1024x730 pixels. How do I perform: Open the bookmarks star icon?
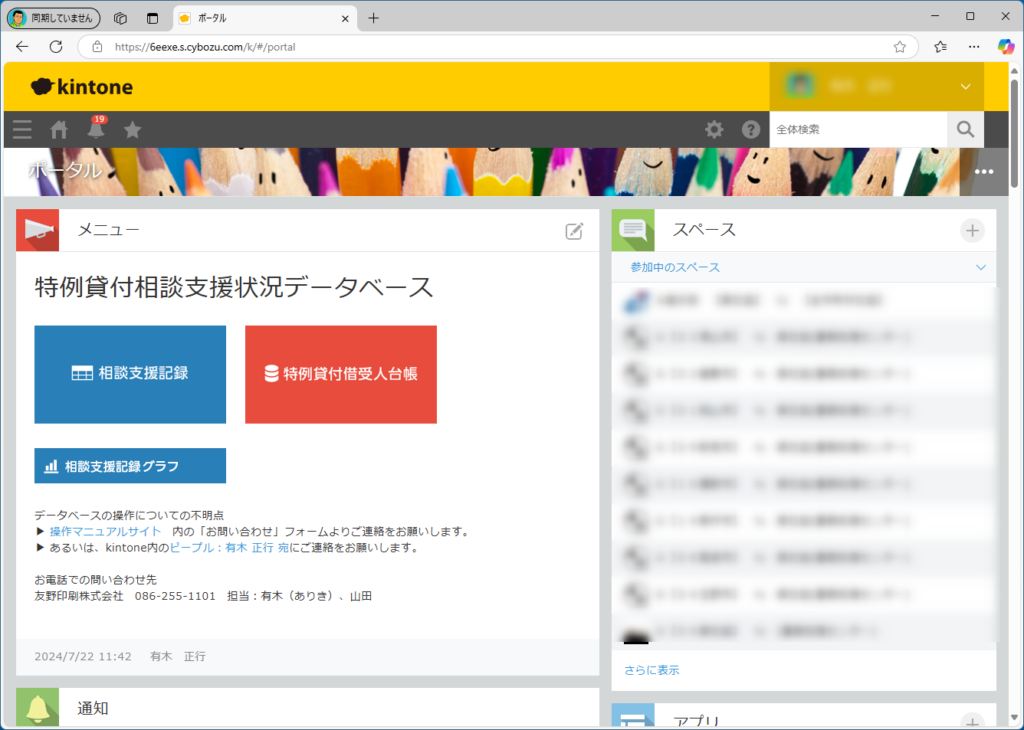point(132,129)
